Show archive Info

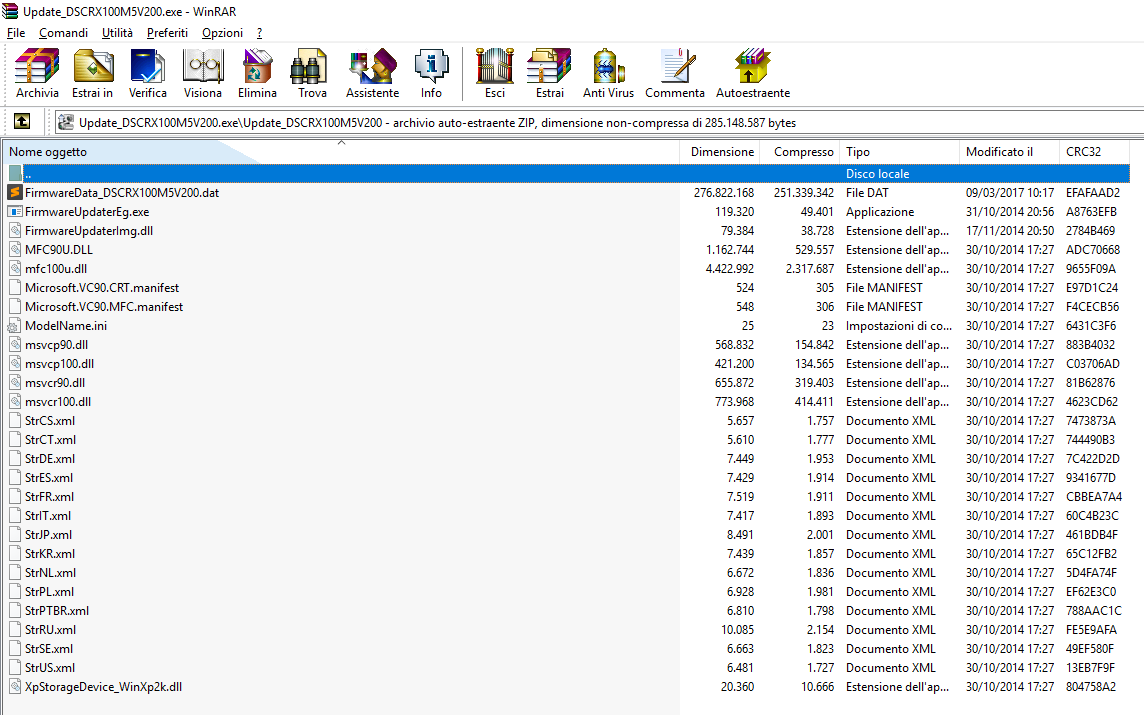[x=431, y=74]
